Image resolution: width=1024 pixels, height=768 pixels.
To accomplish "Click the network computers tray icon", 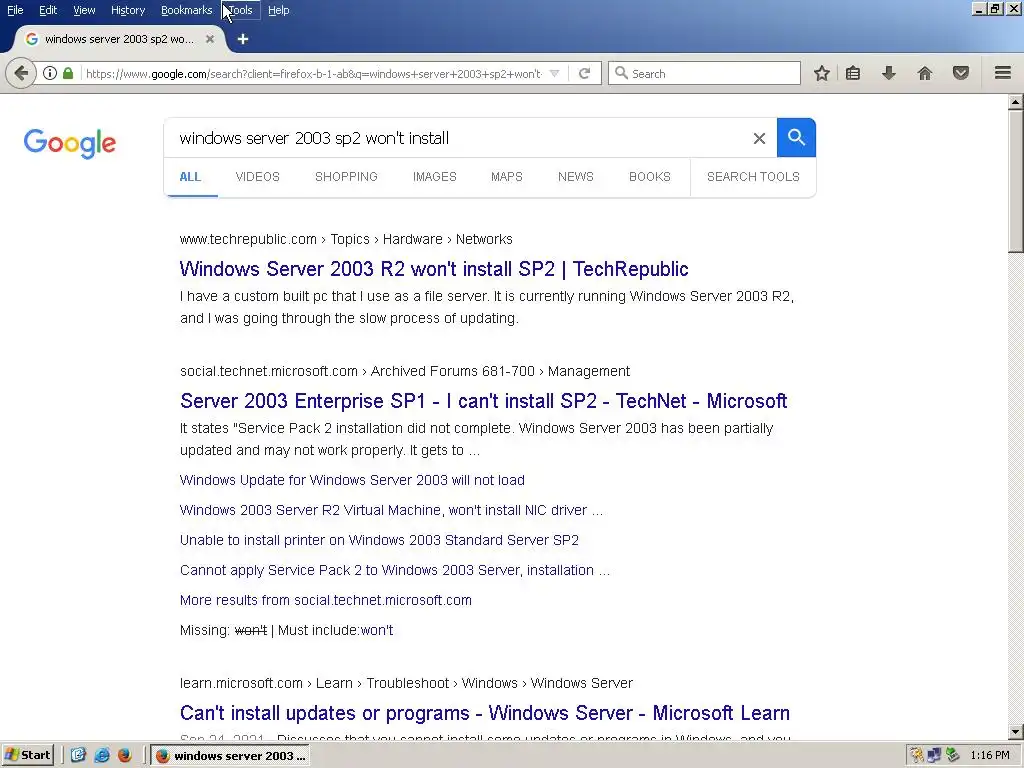I will [x=935, y=756].
